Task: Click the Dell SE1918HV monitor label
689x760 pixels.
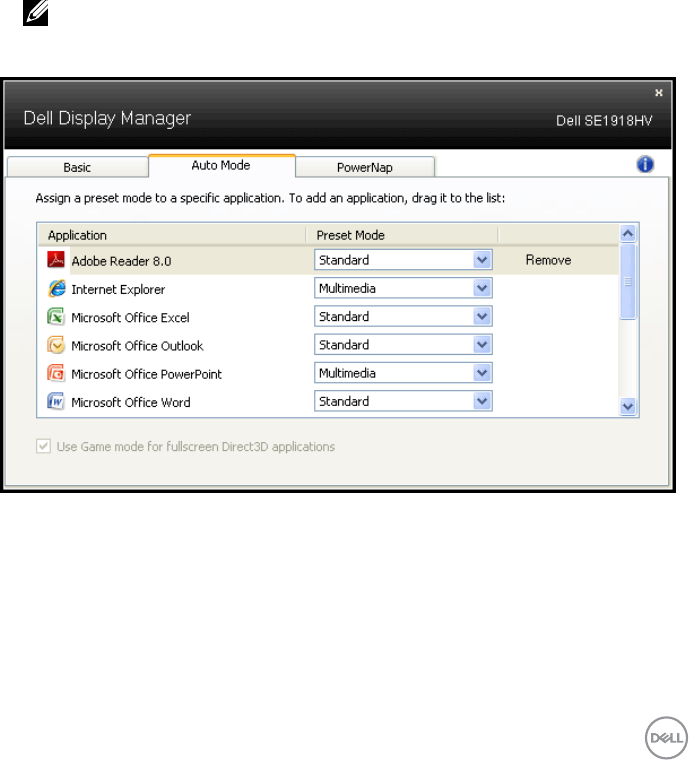Action: coord(604,121)
